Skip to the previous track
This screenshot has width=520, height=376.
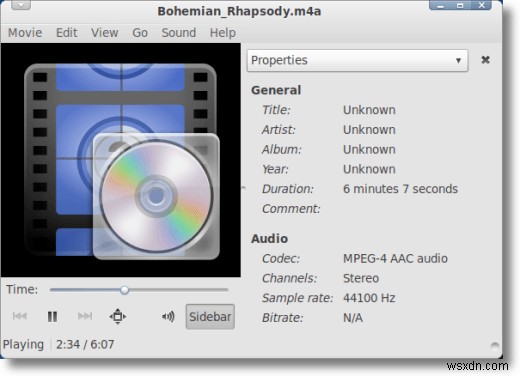coord(20,316)
